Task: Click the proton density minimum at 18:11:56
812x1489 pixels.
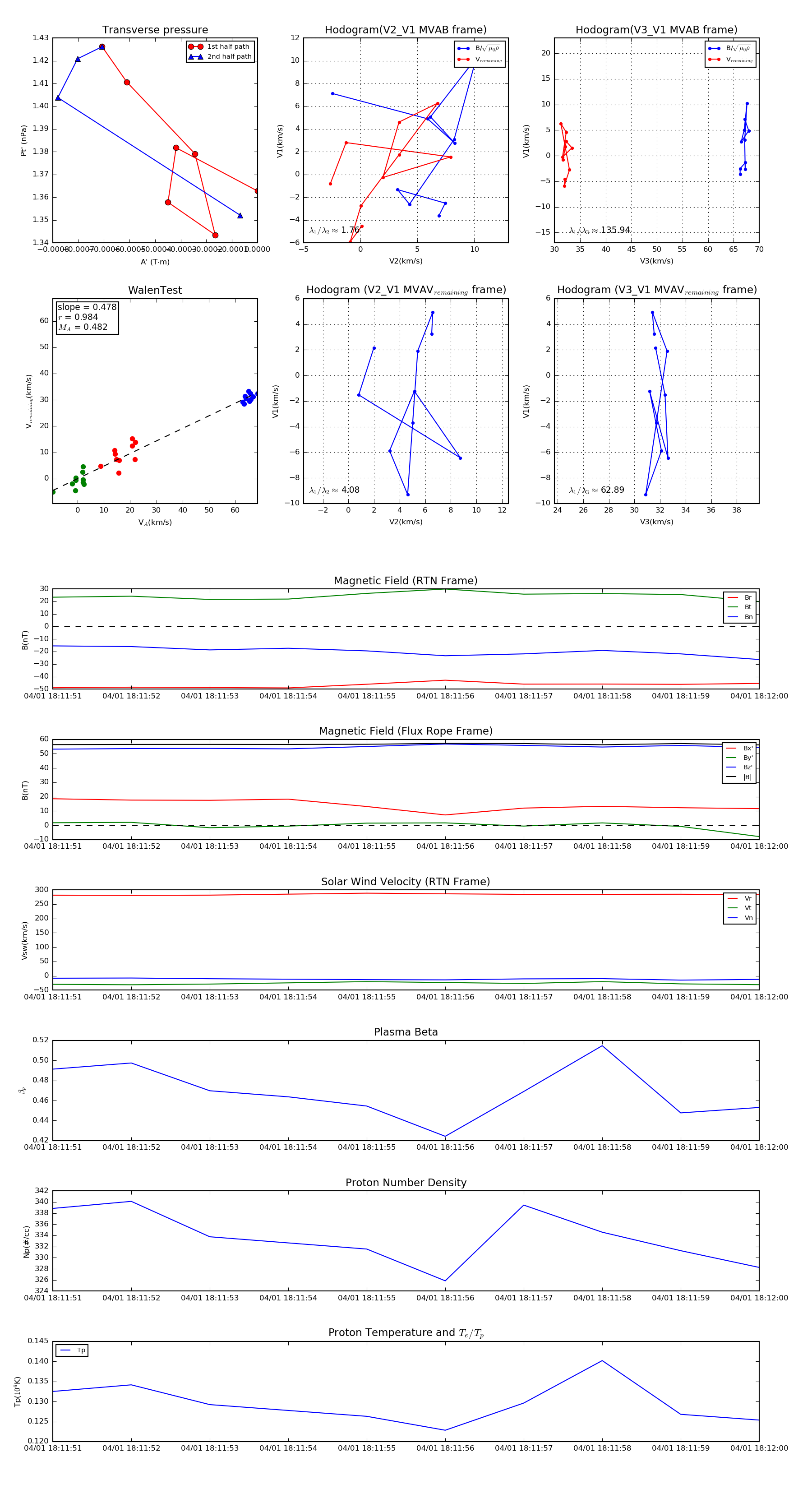Action: (x=445, y=1281)
